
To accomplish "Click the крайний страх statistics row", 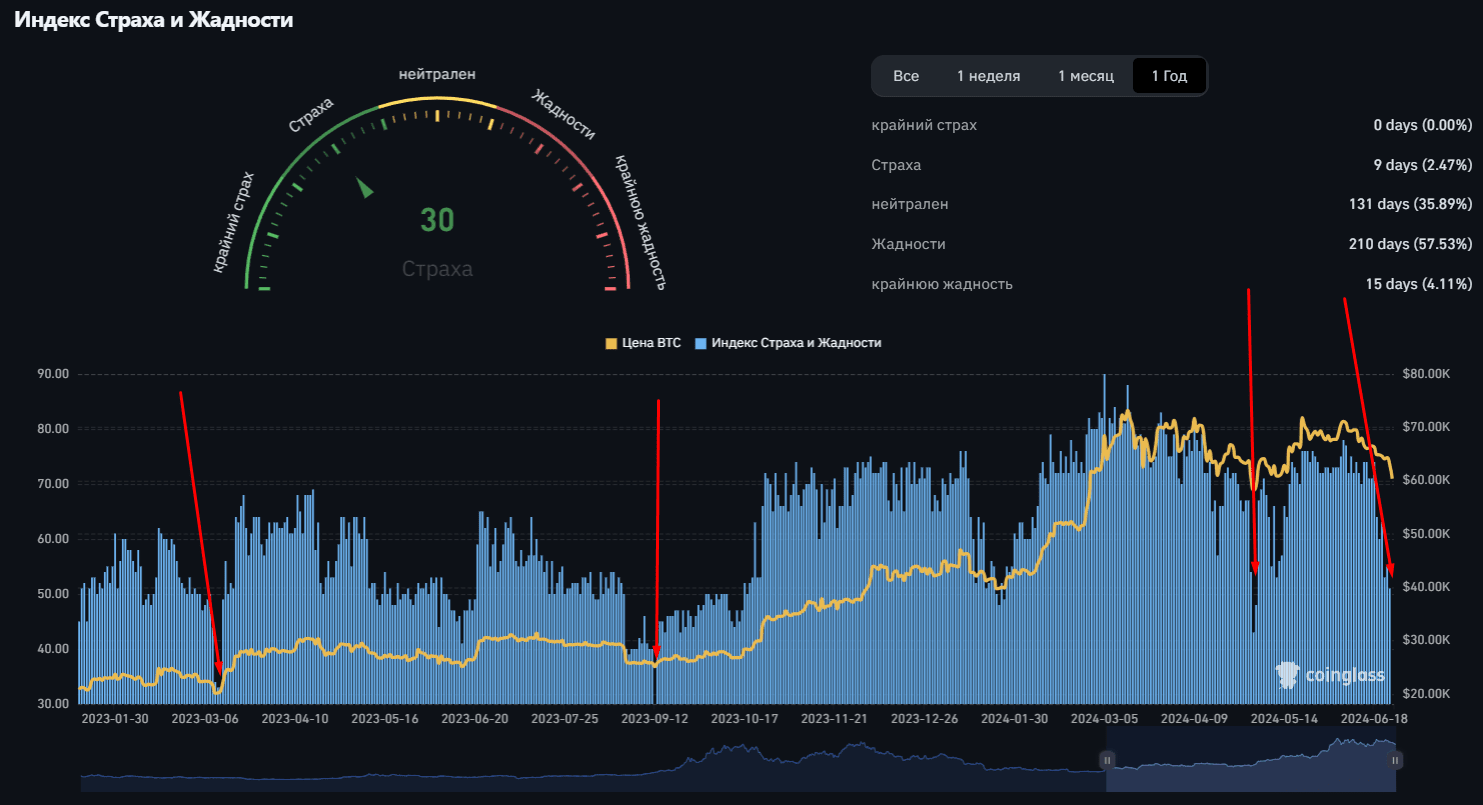I will [1171, 125].
